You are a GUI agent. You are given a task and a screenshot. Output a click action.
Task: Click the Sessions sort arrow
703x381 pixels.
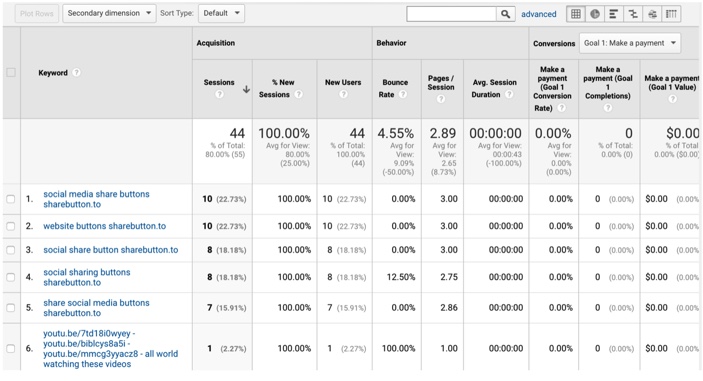(246, 90)
